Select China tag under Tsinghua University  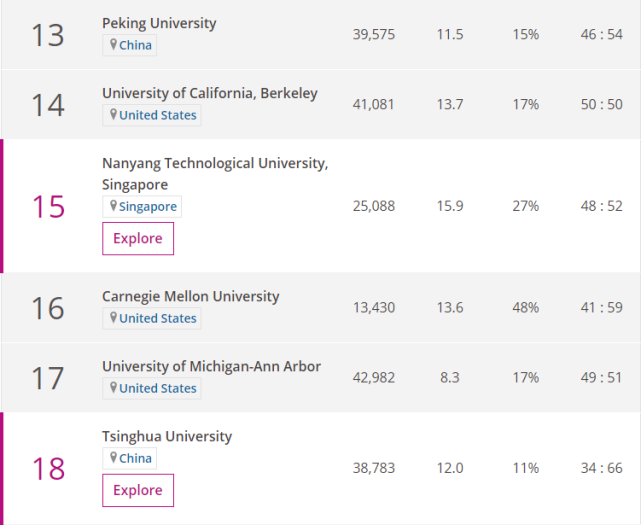click(x=136, y=458)
